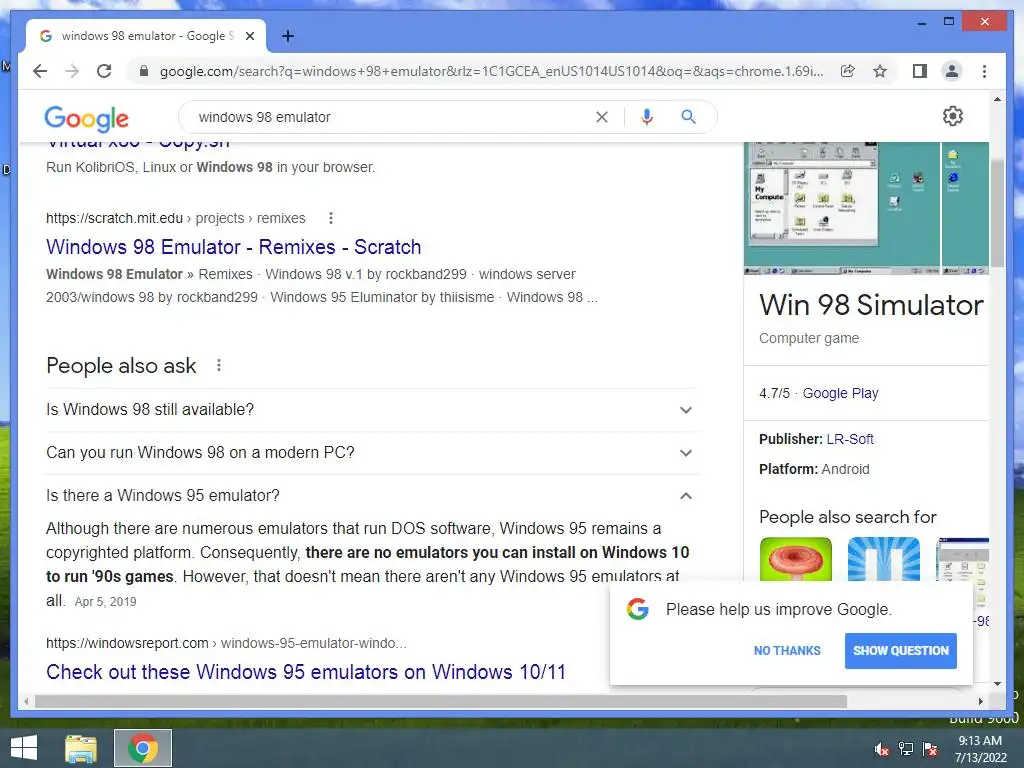Select the windows 98 emulator tab
Image resolution: width=1024 pixels, height=768 pixels.
[x=146, y=36]
